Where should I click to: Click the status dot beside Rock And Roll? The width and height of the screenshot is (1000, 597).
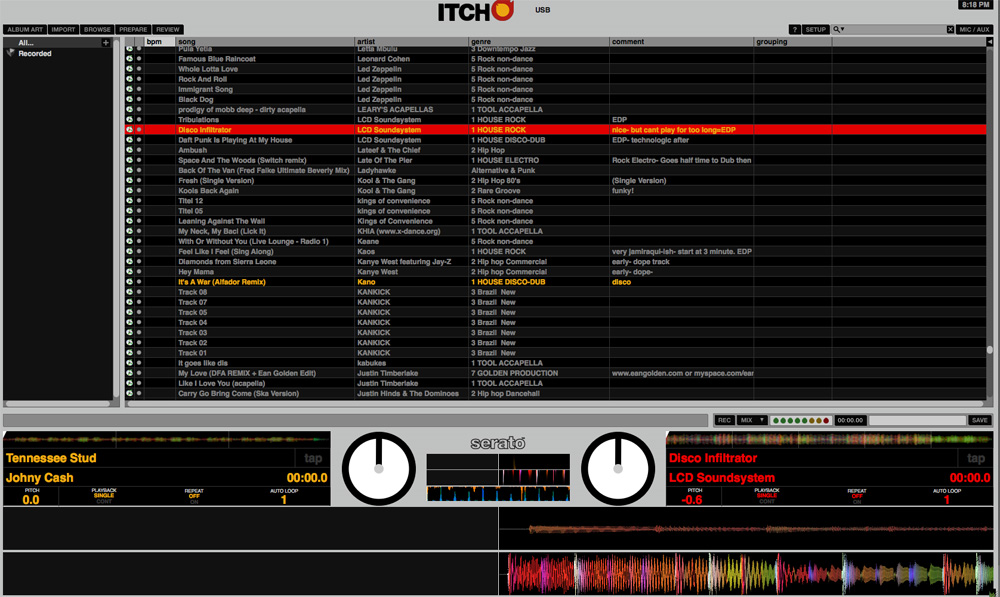pyautogui.click(x=139, y=79)
